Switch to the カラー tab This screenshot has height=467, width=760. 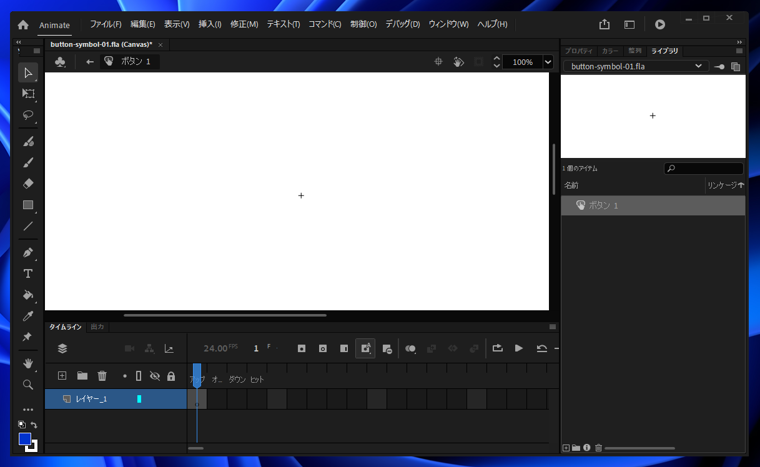click(x=610, y=51)
